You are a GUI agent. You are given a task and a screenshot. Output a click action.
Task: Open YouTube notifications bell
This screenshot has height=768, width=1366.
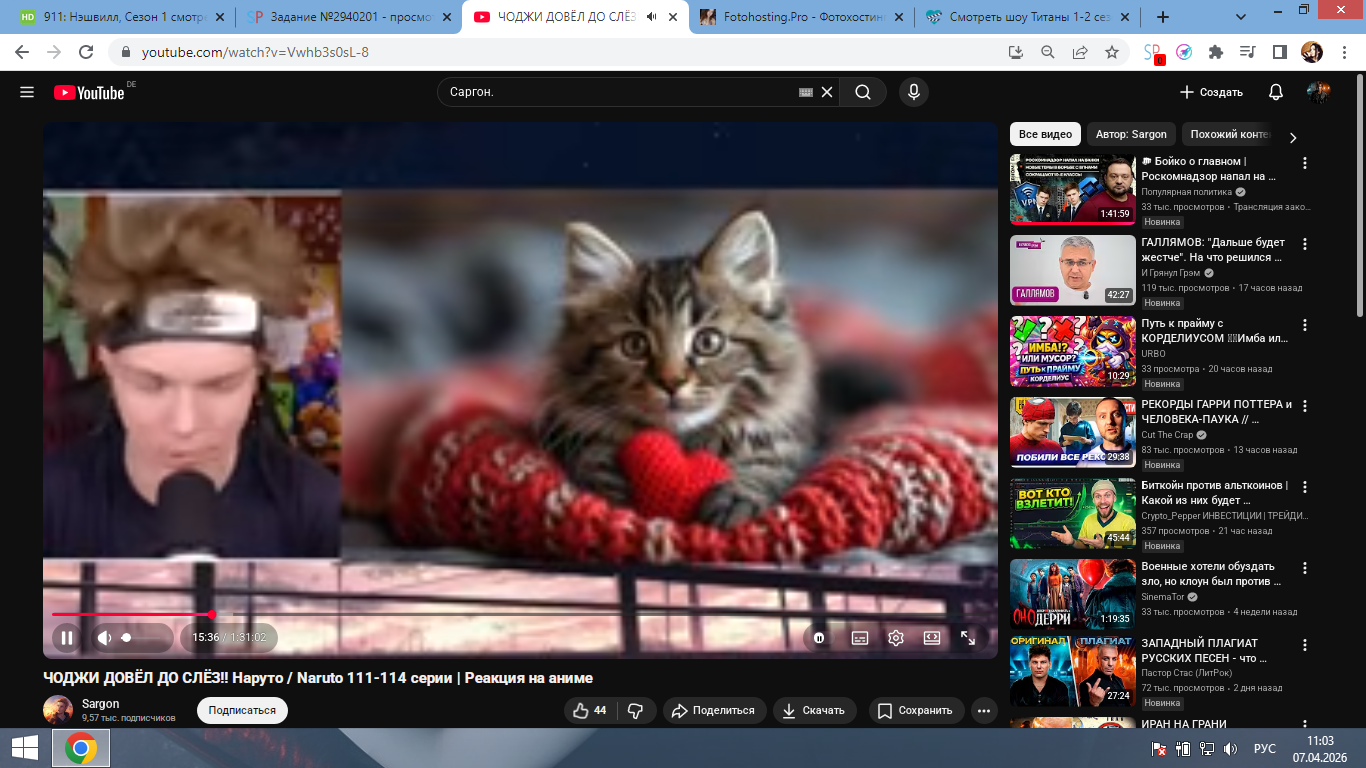point(1276,92)
